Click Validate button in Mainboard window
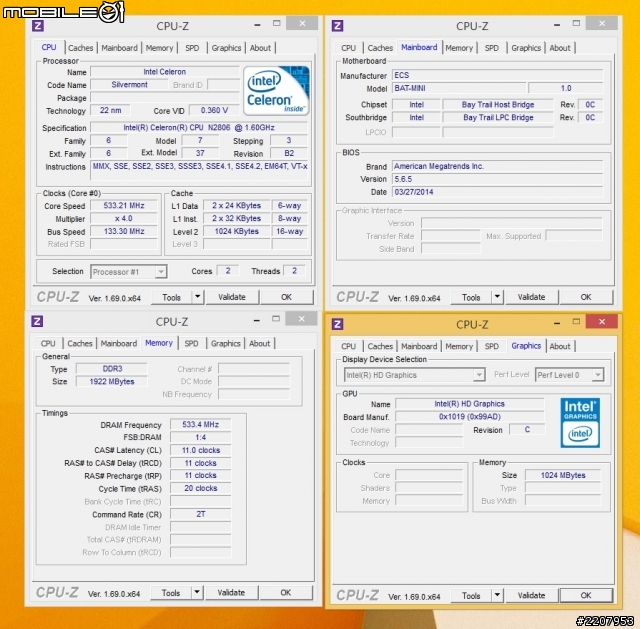Screen dimensions: 640x629 pyautogui.click(x=531, y=297)
